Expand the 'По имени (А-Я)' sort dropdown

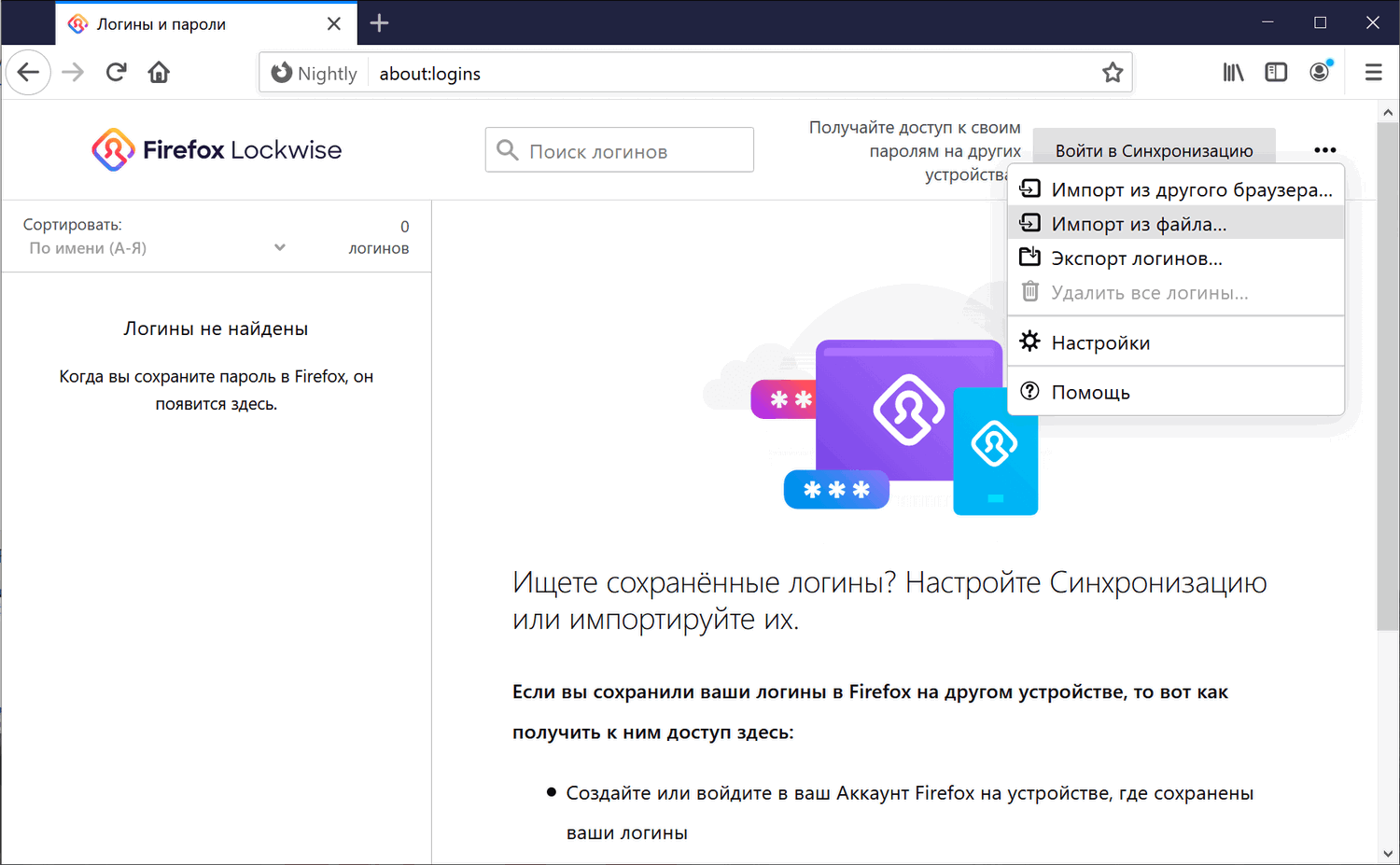click(x=157, y=248)
